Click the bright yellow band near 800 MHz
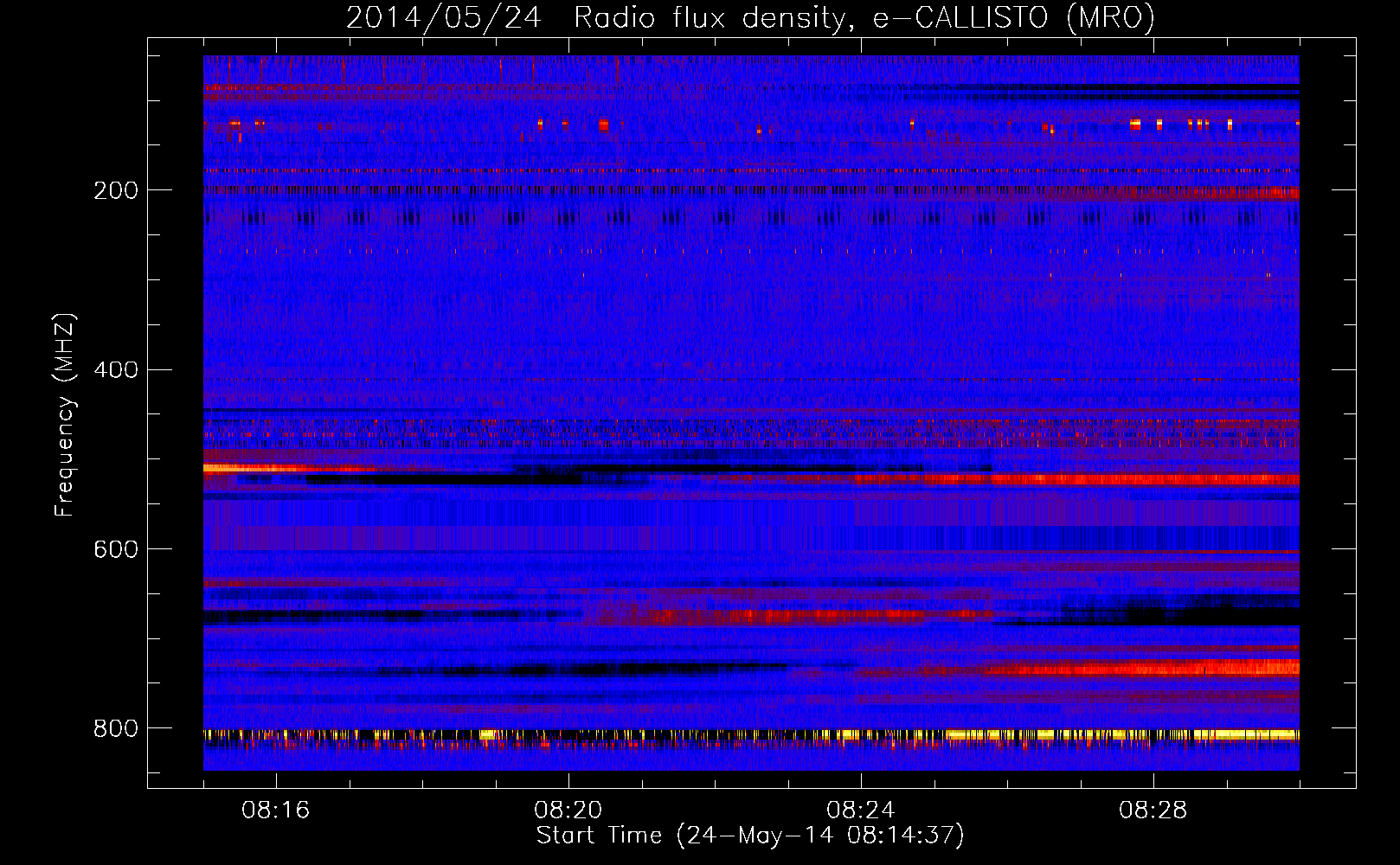 (x=751, y=734)
